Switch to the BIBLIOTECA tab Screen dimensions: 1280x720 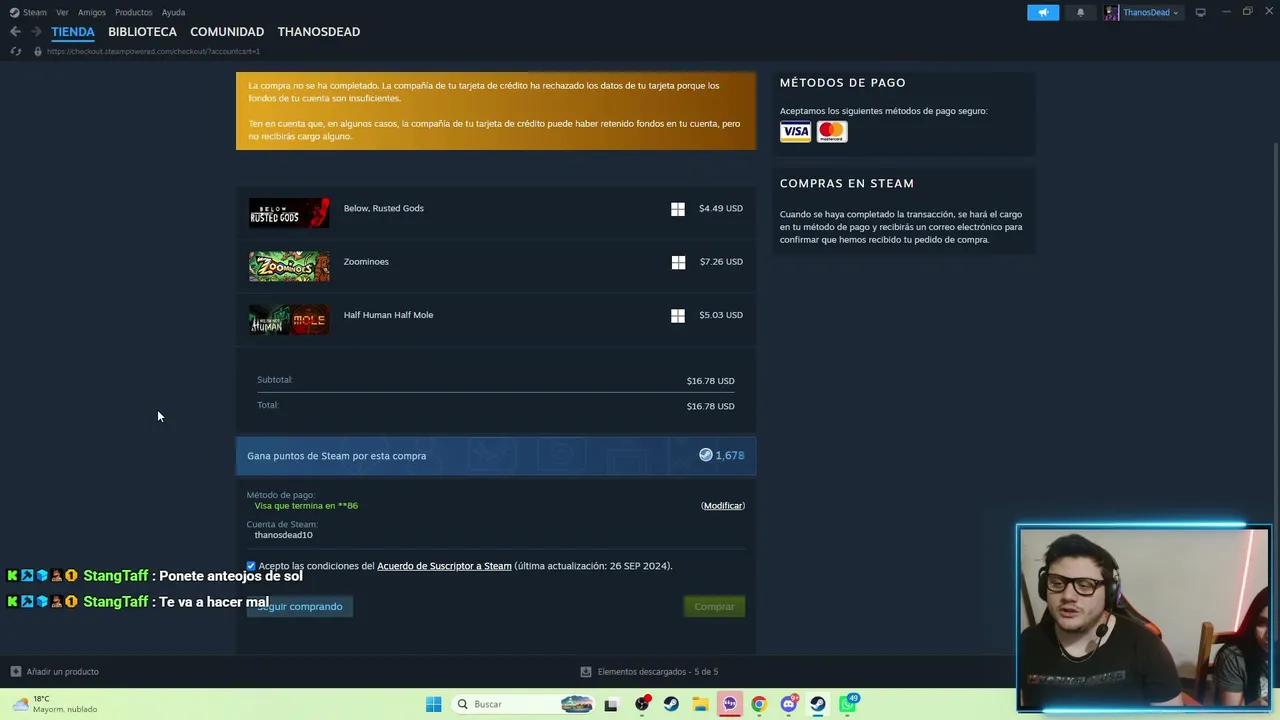[x=142, y=32]
